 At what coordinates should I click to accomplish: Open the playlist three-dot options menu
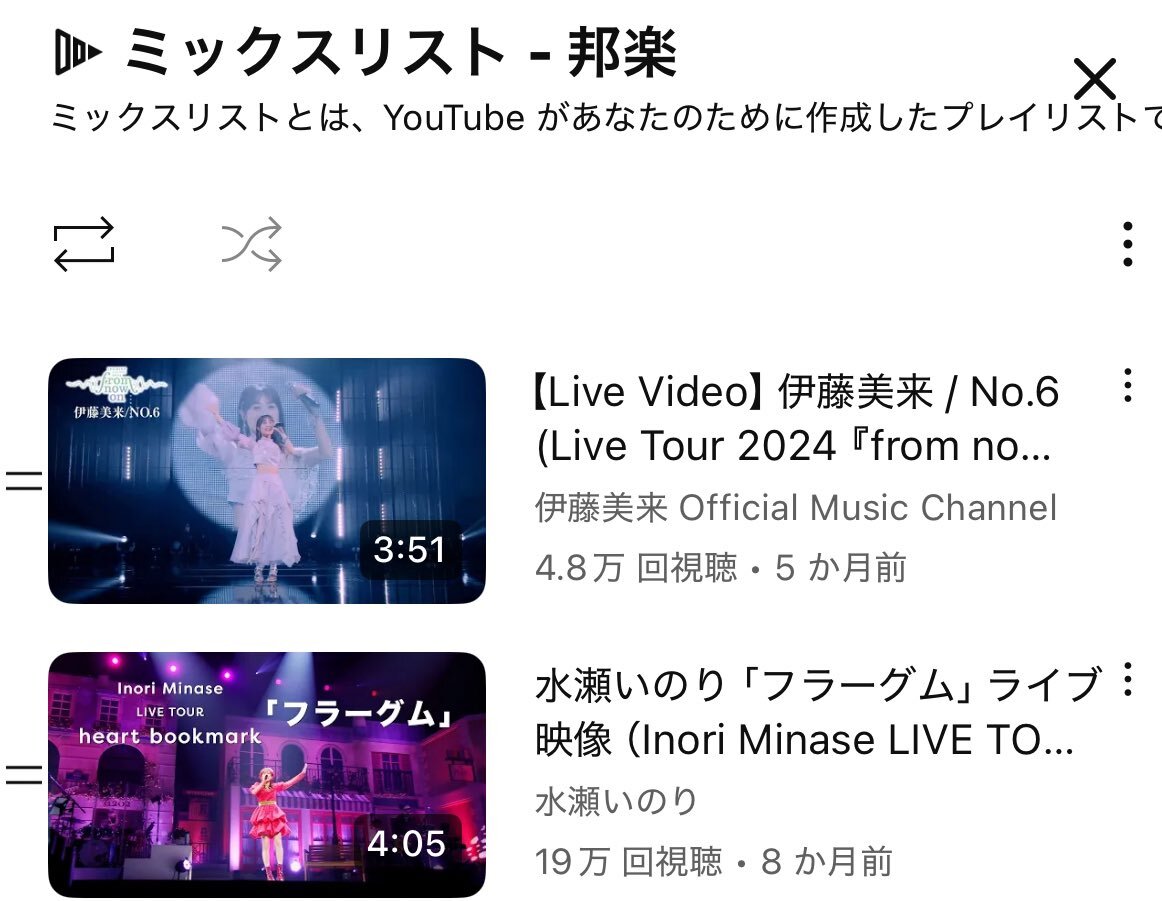[x=1127, y=244]
